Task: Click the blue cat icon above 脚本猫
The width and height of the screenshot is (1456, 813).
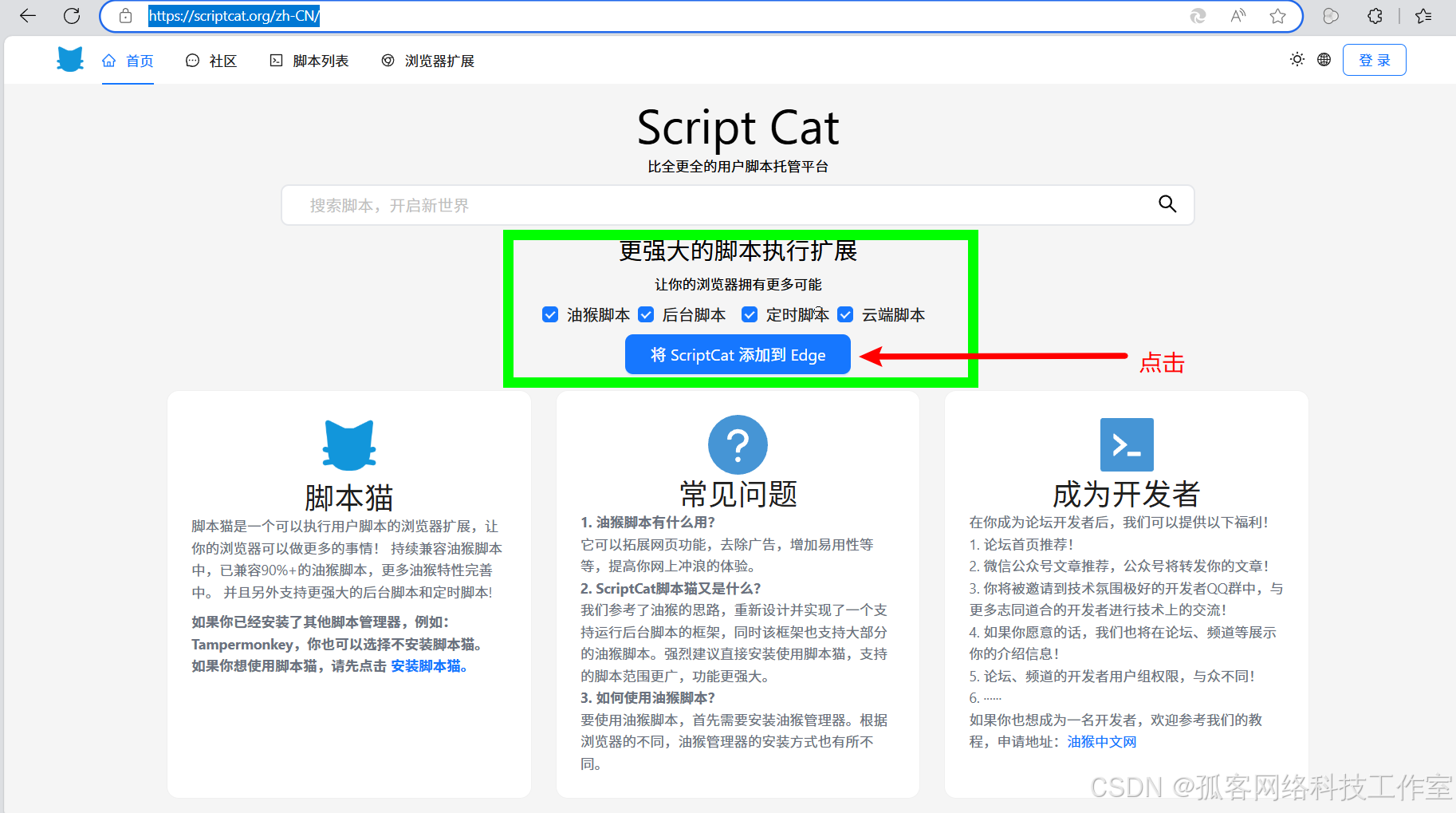Action: pyautogui.click(x=349, y=444)
